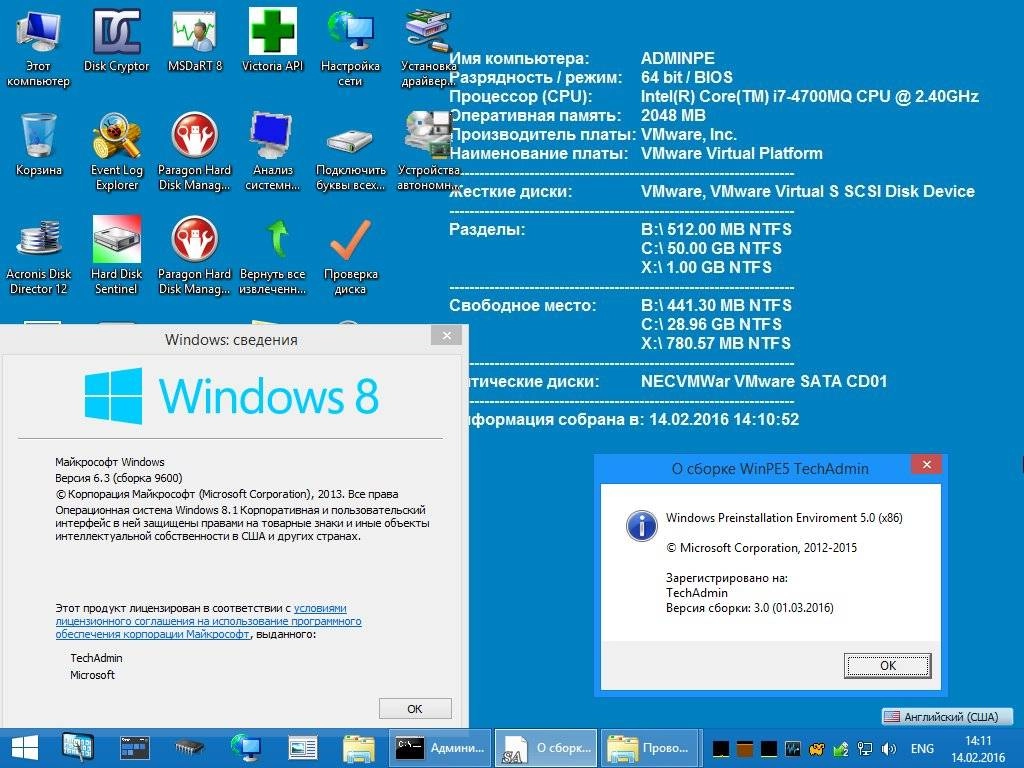
Task: Open Paragon Hard Disk Manager in the third row
Action: (195, 256)
